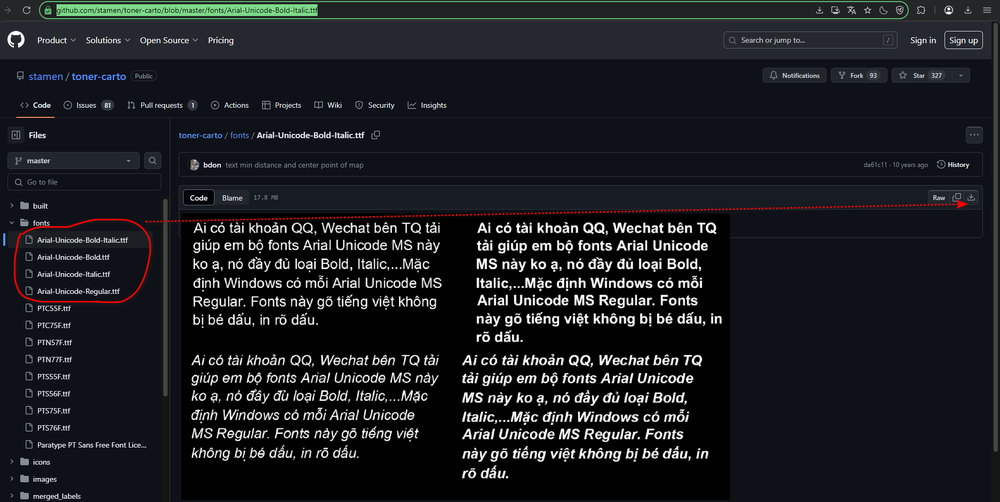Click the Notifications button

pyautogui.click(x=795, y=75)
